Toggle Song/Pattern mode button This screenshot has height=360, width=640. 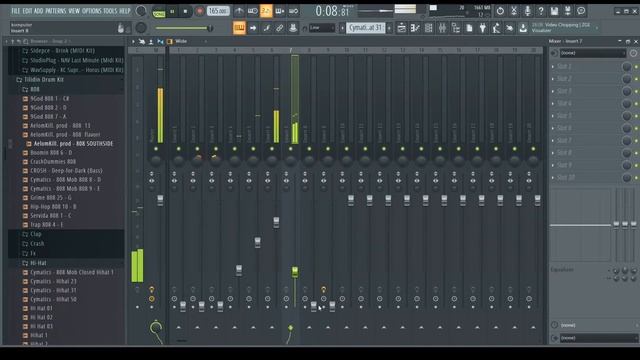(159, 12)
